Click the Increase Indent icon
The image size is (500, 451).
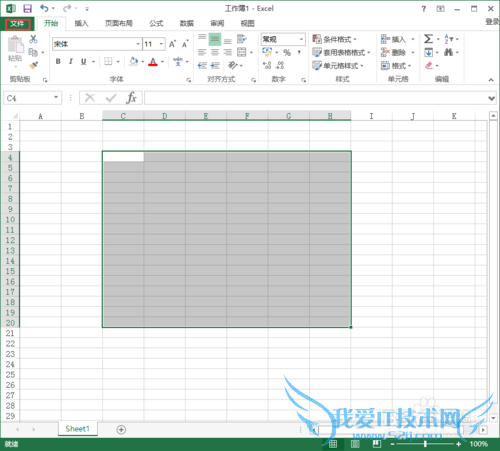tap(215, 65)
